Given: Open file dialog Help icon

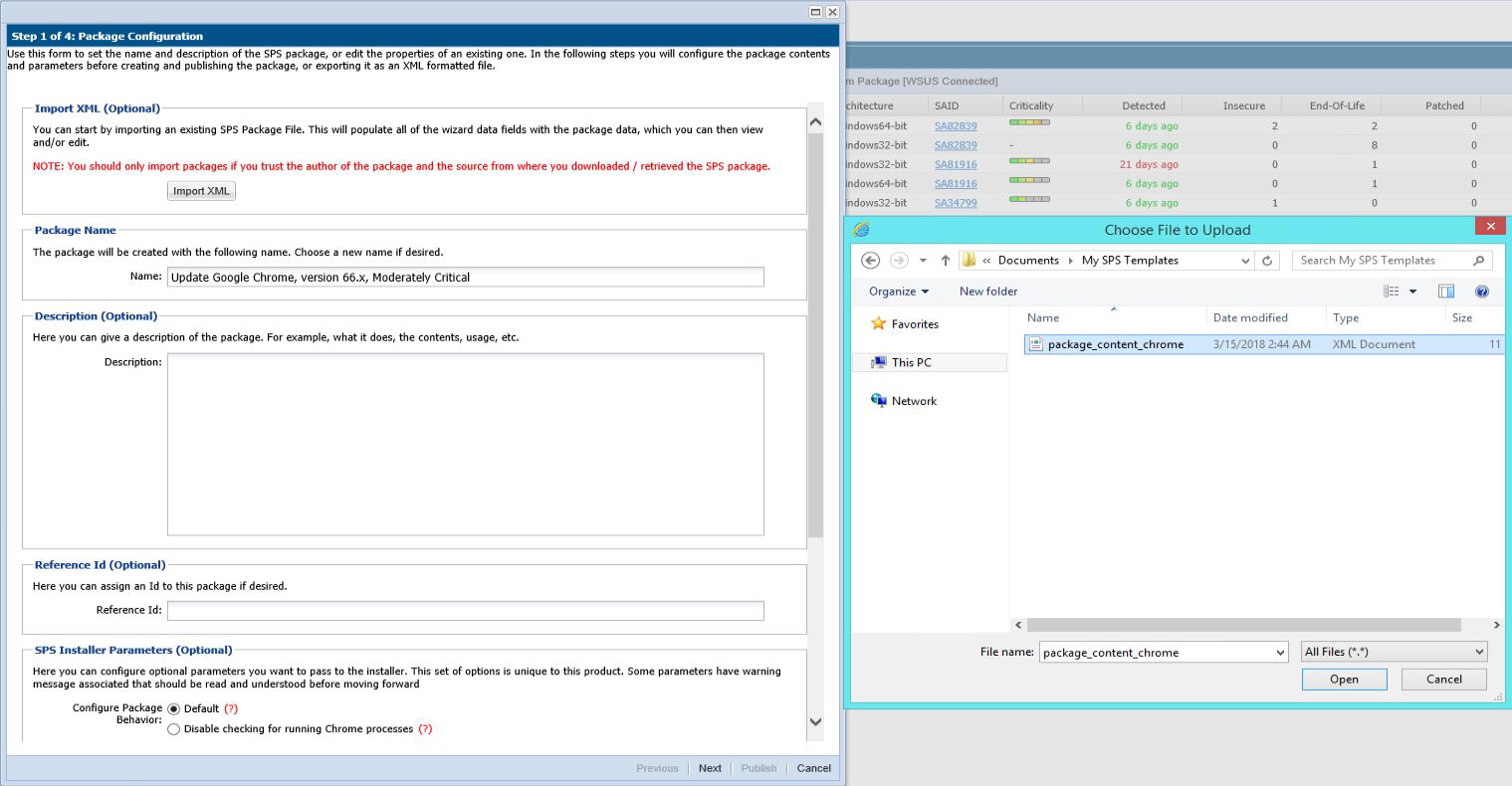Looking at the screenshot, I should pyautogui.click(x=1481, y=292).
